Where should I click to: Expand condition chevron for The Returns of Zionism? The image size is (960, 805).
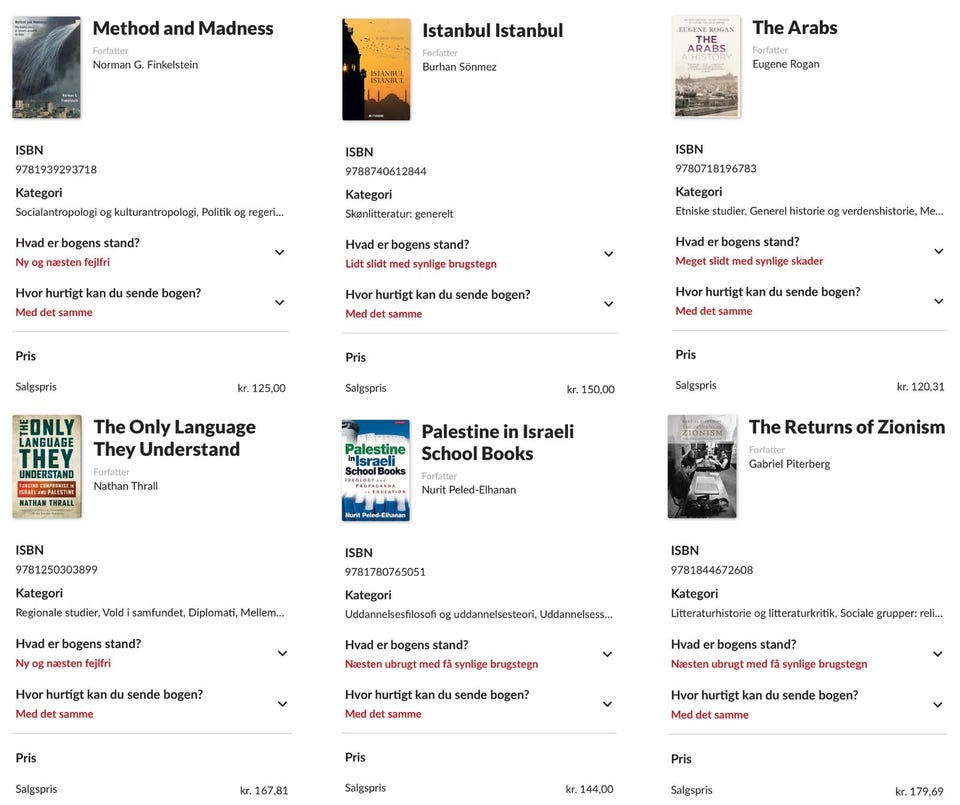pos(937,654)
